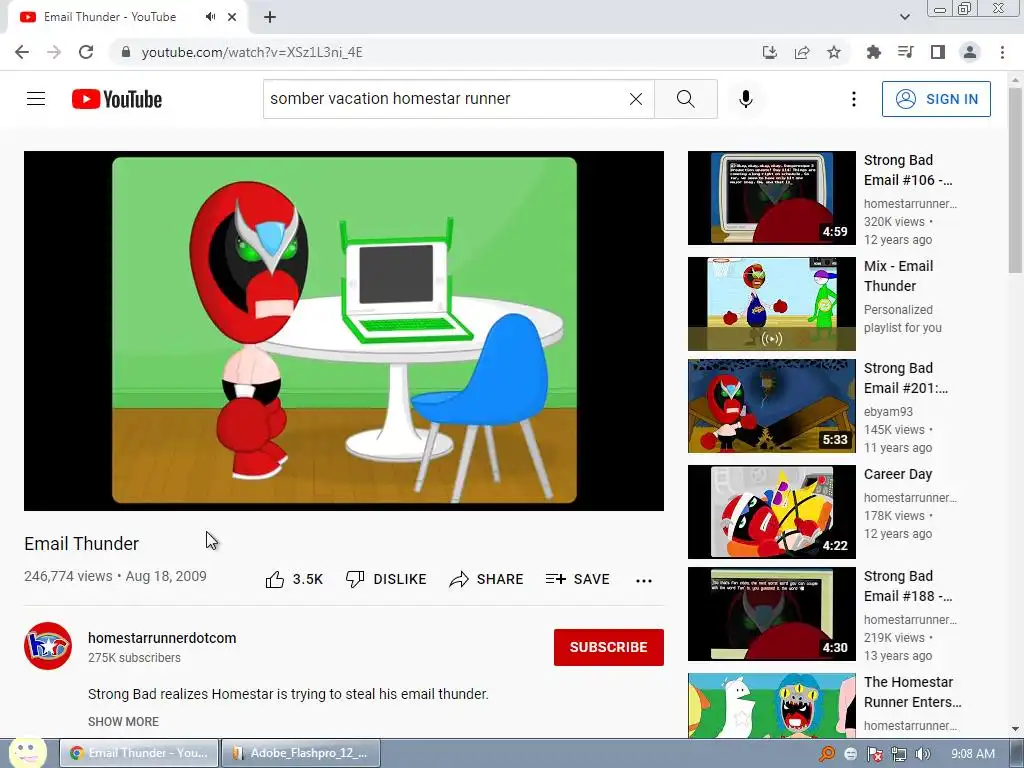Click the Email Thunder video player
Viewport: 1024px width, 768px height.
(x=344, y=330)
